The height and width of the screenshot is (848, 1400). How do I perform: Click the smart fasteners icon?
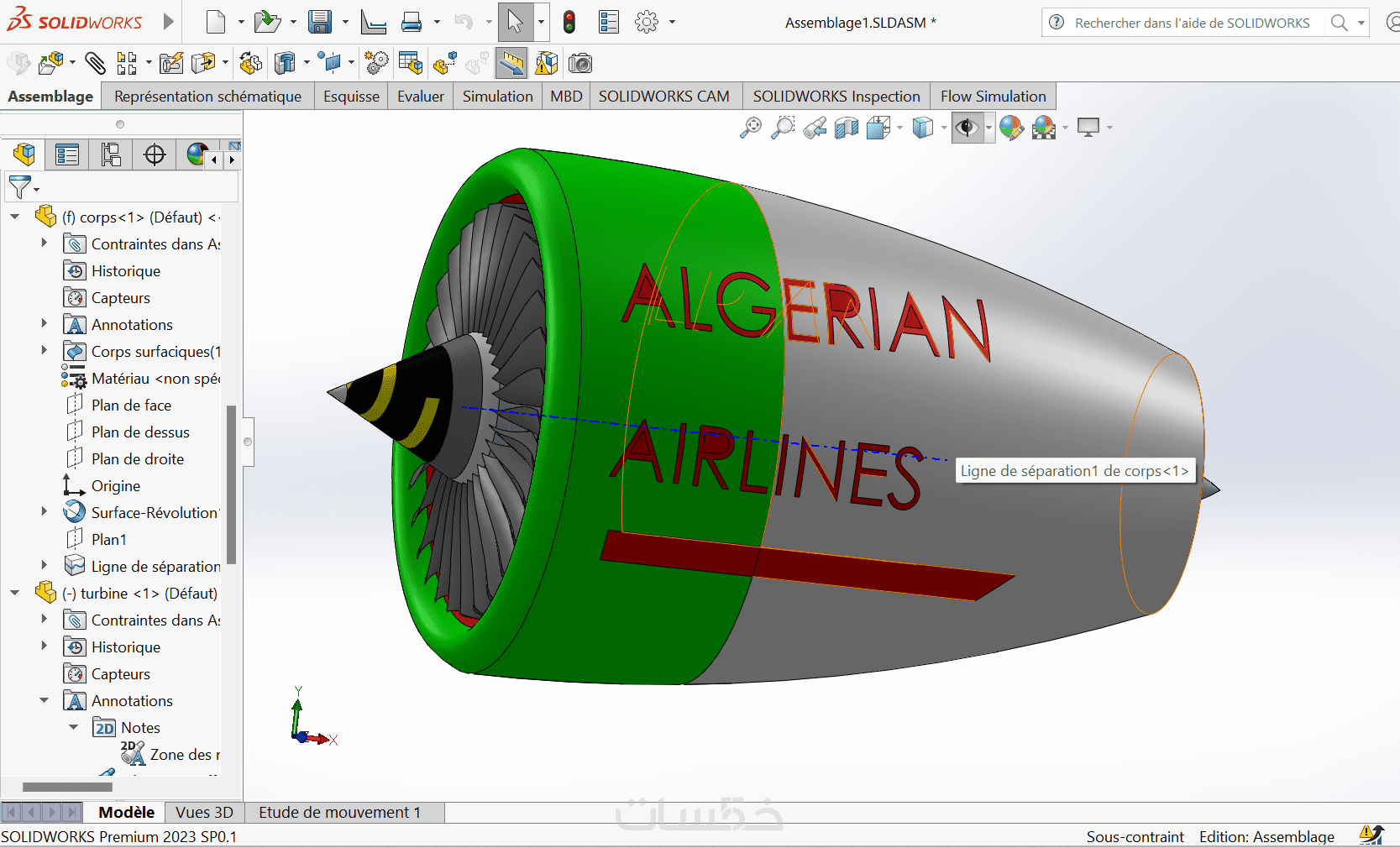pyautogui.click(x=171, y=63)
